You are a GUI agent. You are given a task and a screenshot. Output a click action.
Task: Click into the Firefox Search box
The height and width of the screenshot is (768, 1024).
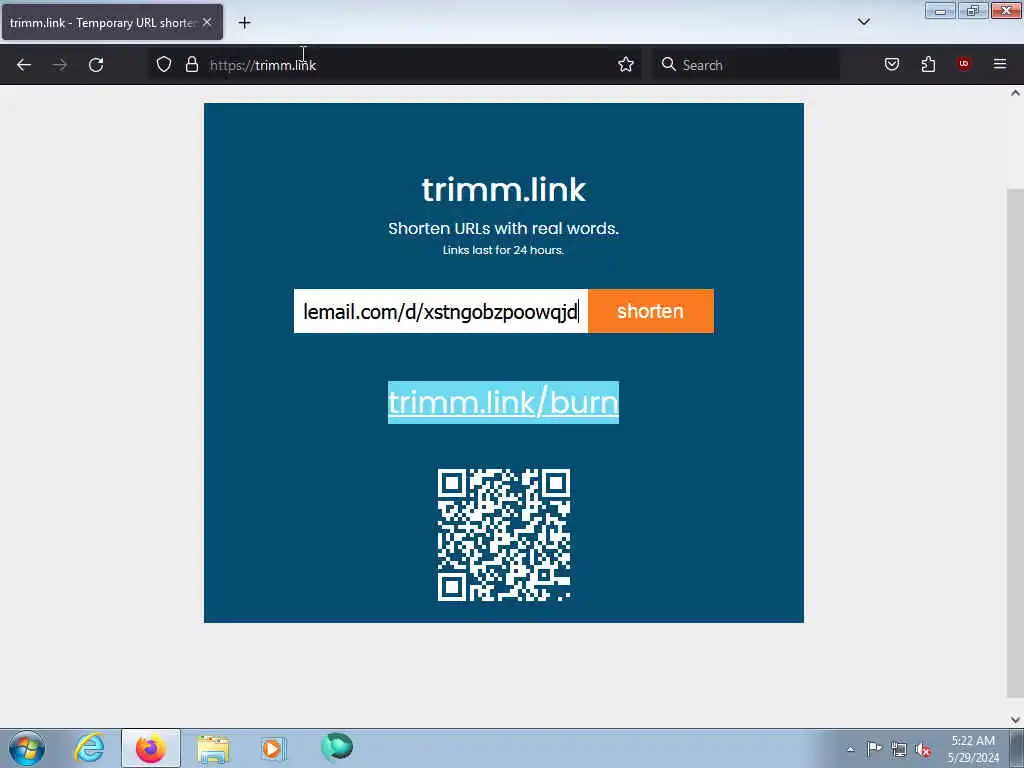(x=746, y=65)
